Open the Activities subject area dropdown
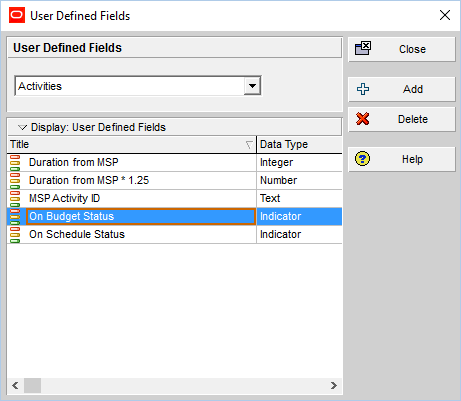This screenshot has height=401, width=461. point(252,86)
